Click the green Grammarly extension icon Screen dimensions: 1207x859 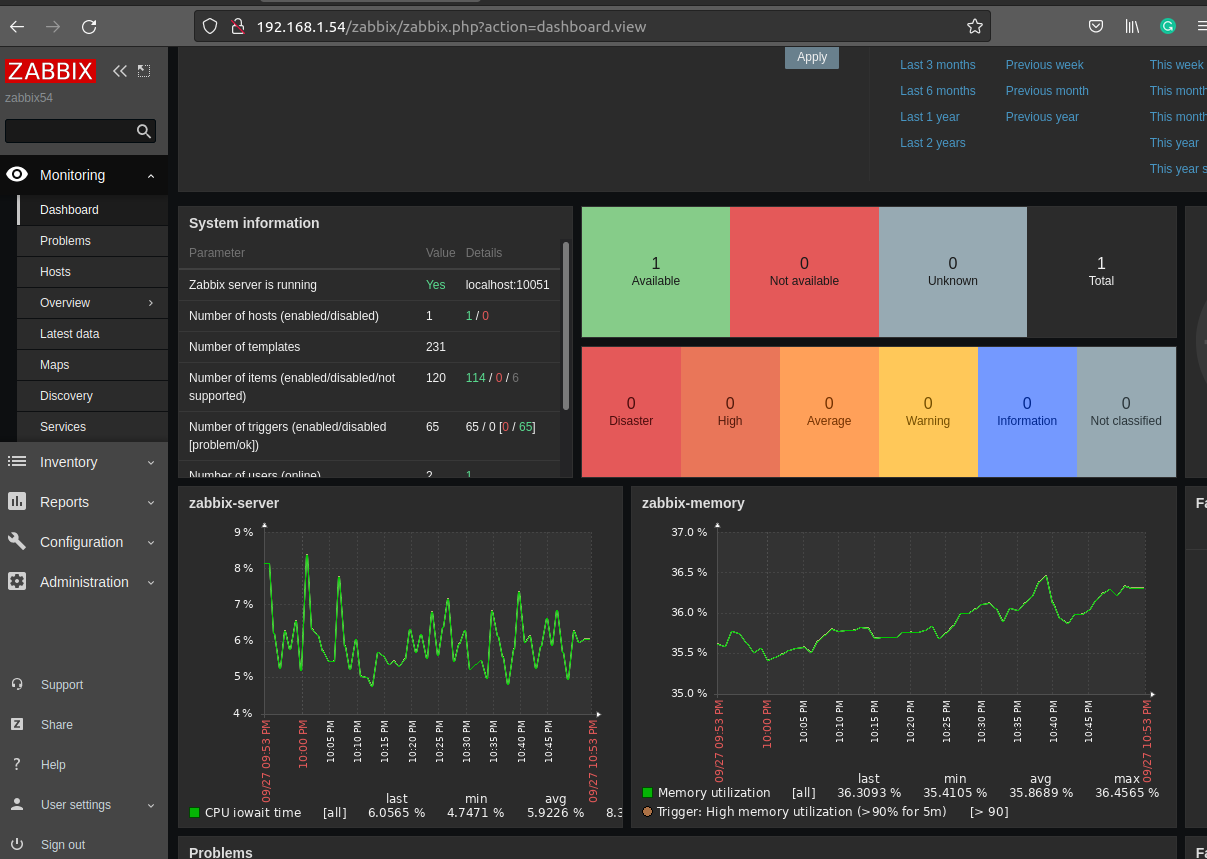(1168, 27)
